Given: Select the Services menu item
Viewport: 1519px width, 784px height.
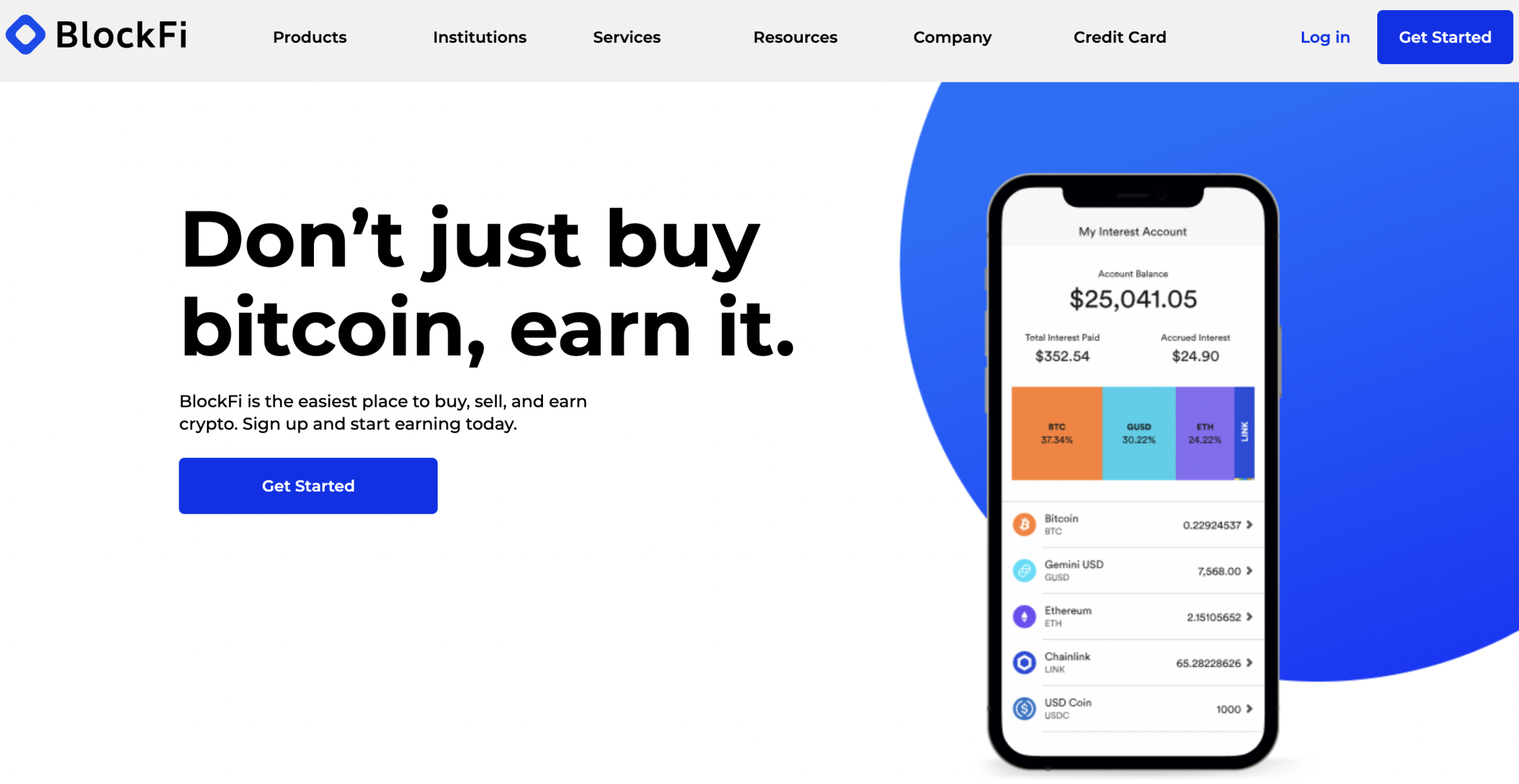Looking at the screenshot, I should [626, 37].
